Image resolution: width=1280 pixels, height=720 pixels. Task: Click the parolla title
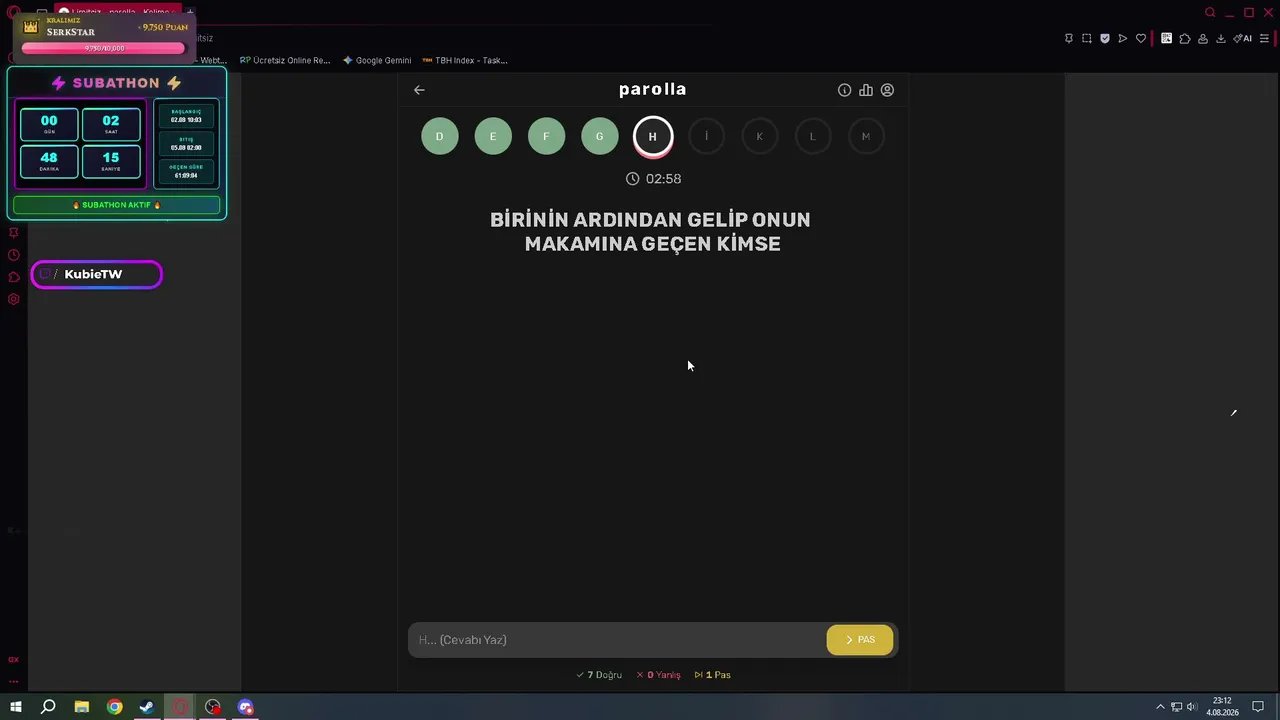tap(652, 89)
